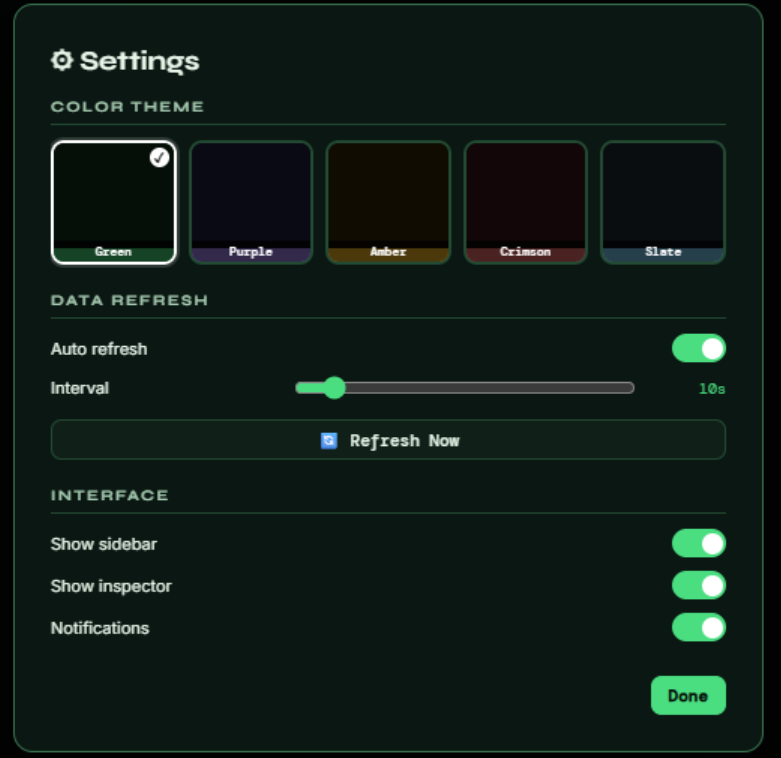Screen dimensions: 781x758
Task: Select the Green color theme swatch
Action: pos(114,202)
